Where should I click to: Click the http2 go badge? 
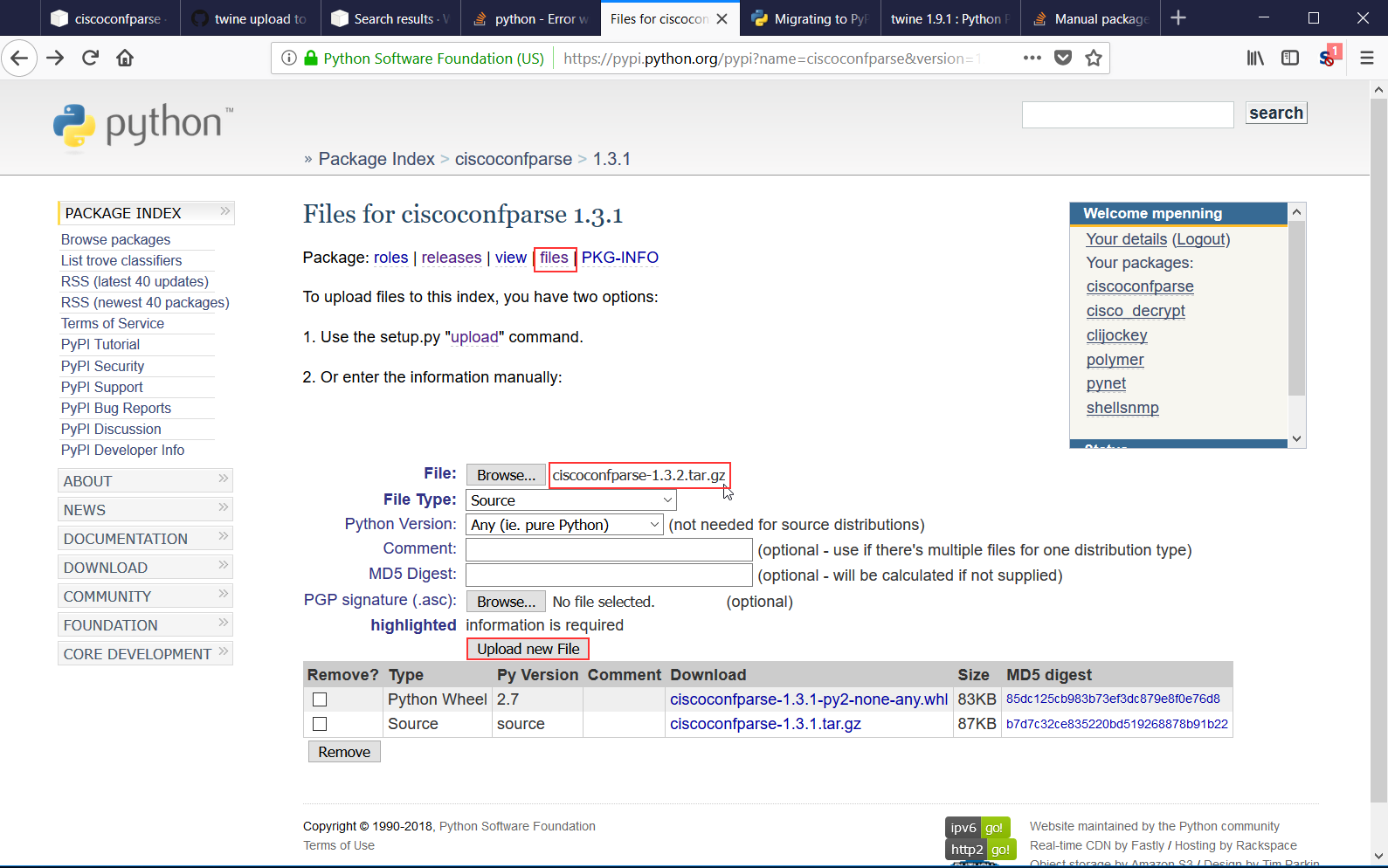click(x=981, y=850)
